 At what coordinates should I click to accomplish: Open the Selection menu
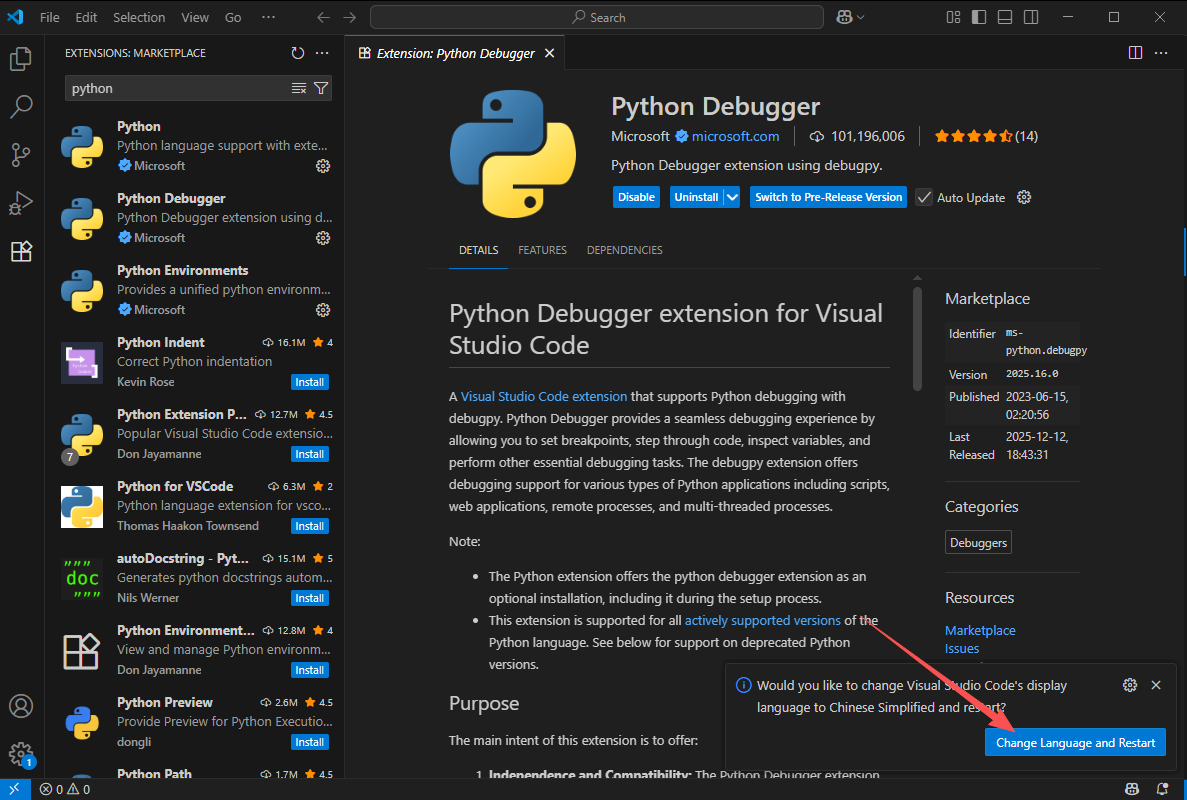pyautogui.click(x=139, y=17)
